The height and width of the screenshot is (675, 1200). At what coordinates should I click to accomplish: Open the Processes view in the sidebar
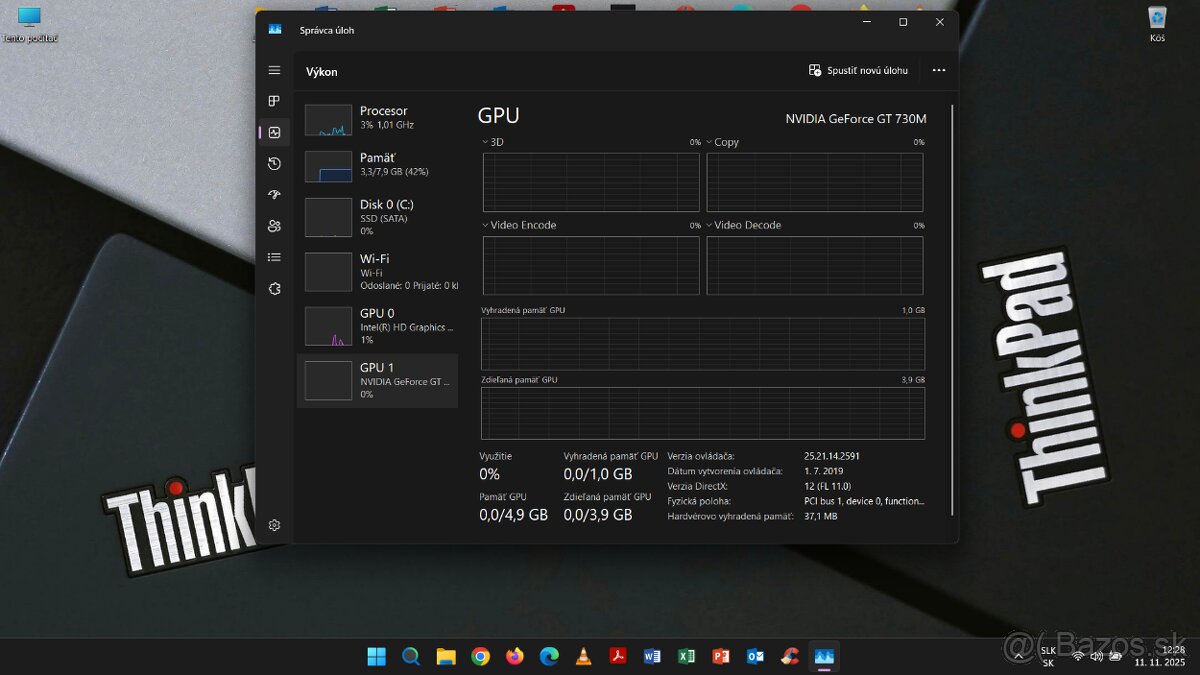pos(274,100)
